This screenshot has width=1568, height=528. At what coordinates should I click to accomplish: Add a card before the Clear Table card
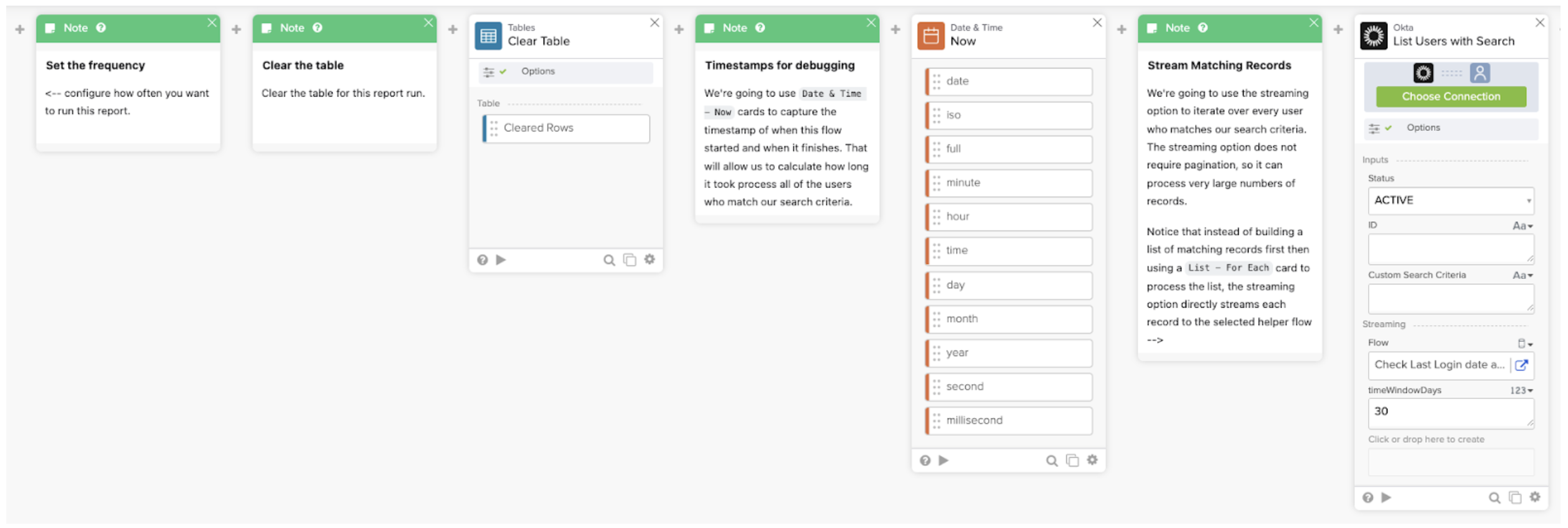pyautogui.click(x=453, y=29)
